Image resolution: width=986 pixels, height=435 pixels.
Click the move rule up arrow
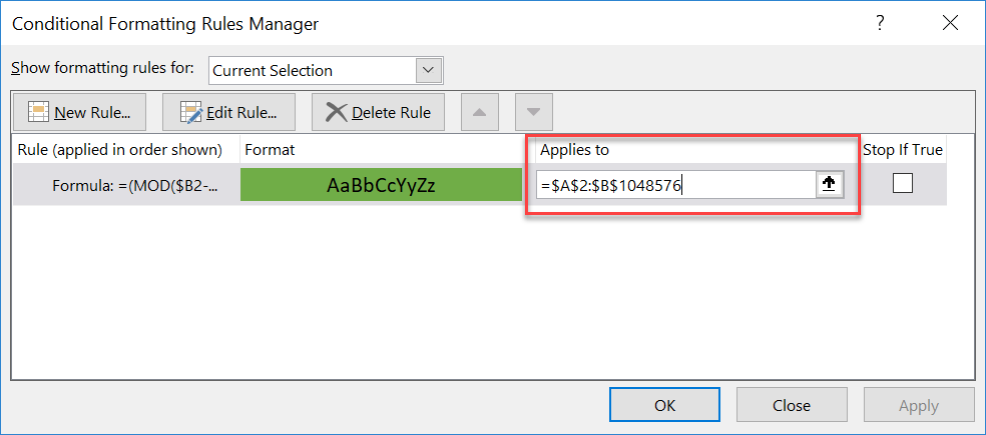coord(479,112)
